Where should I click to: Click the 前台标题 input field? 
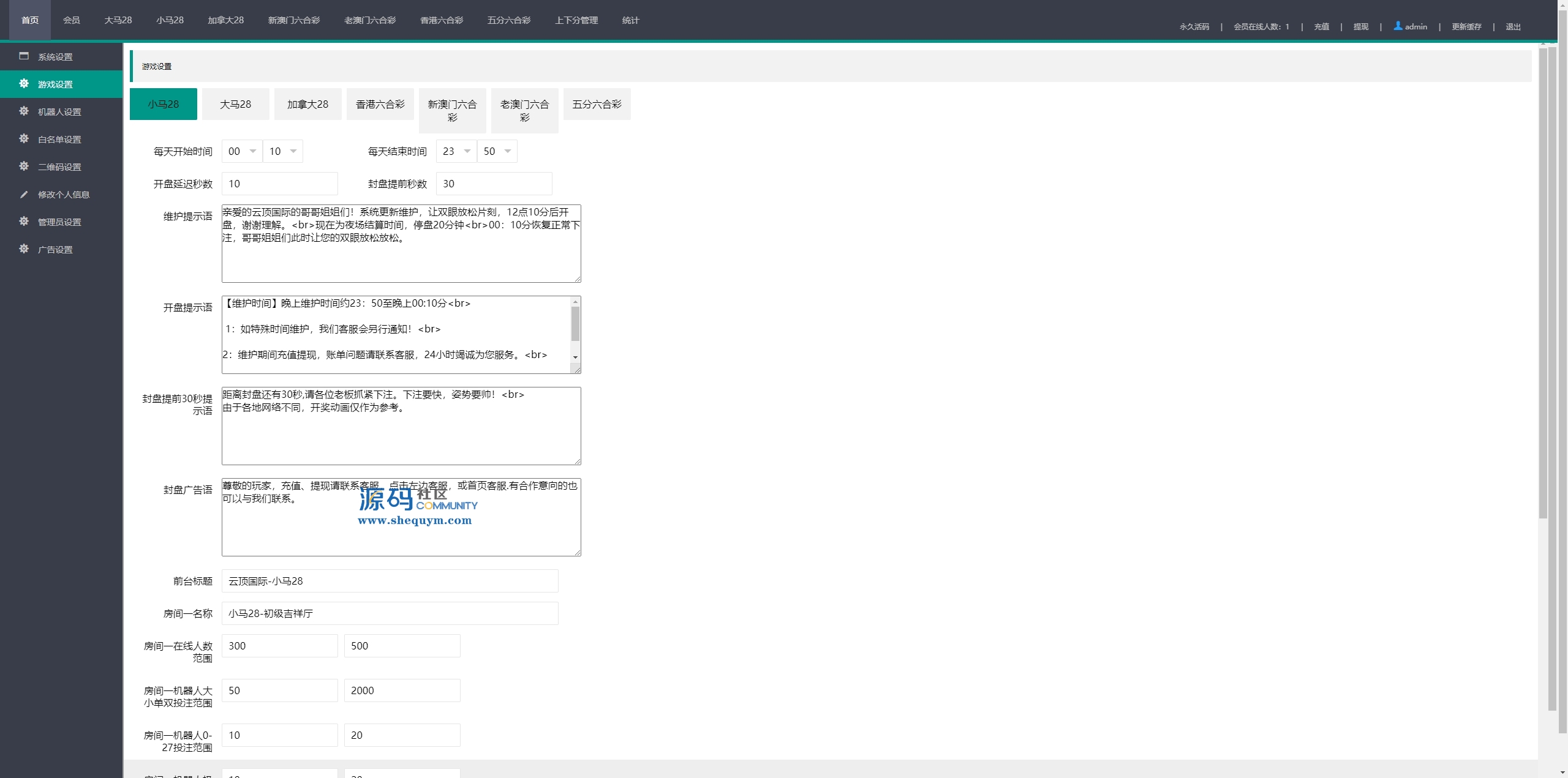pos(390,581)
